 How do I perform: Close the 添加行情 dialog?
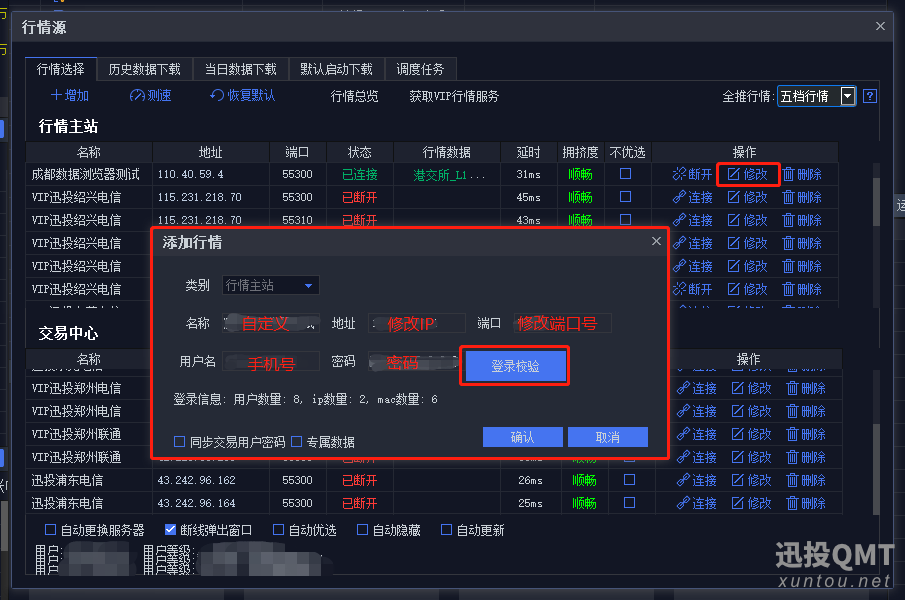click(656, 241)
